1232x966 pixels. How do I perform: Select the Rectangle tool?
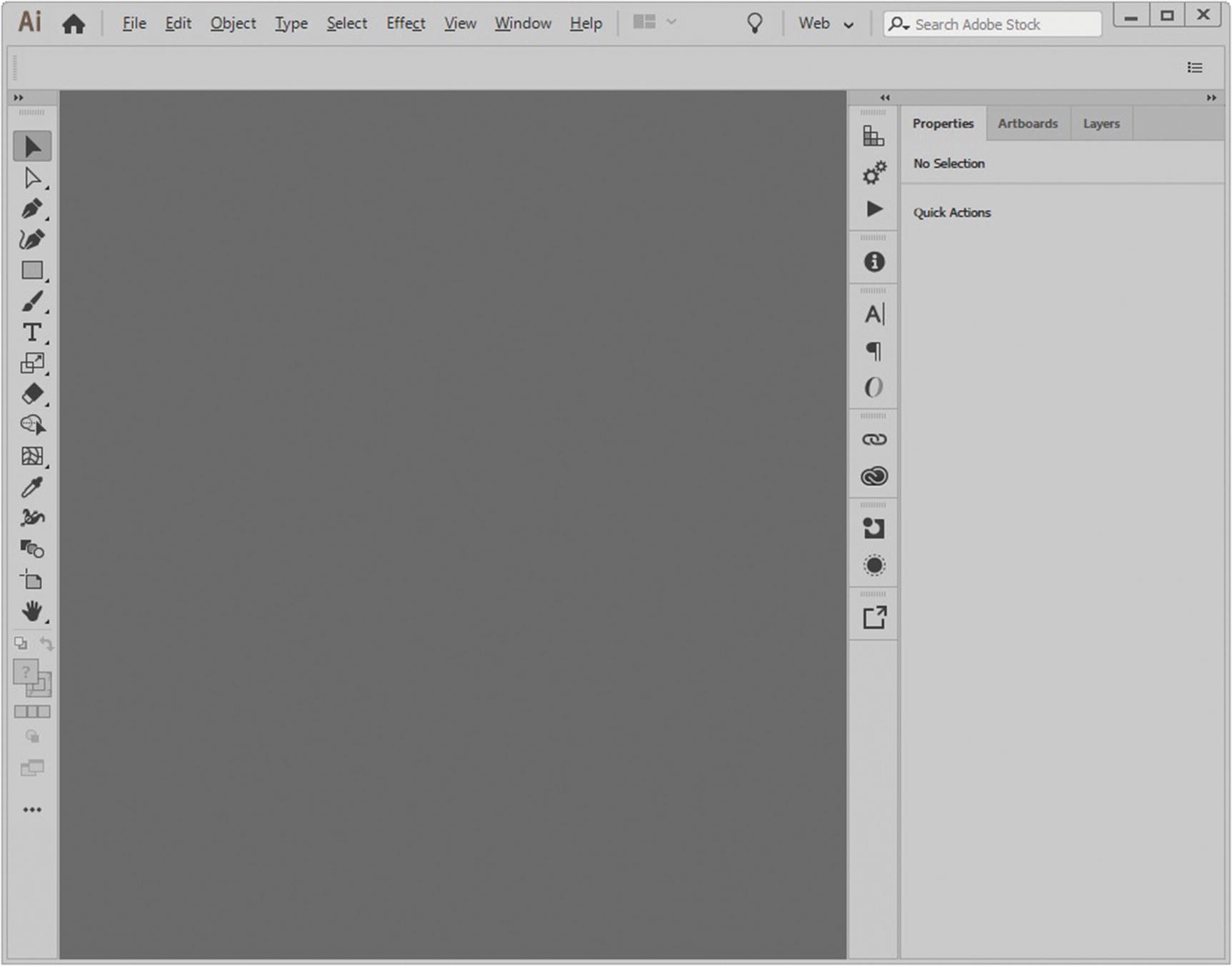click(x=31, y=271)
